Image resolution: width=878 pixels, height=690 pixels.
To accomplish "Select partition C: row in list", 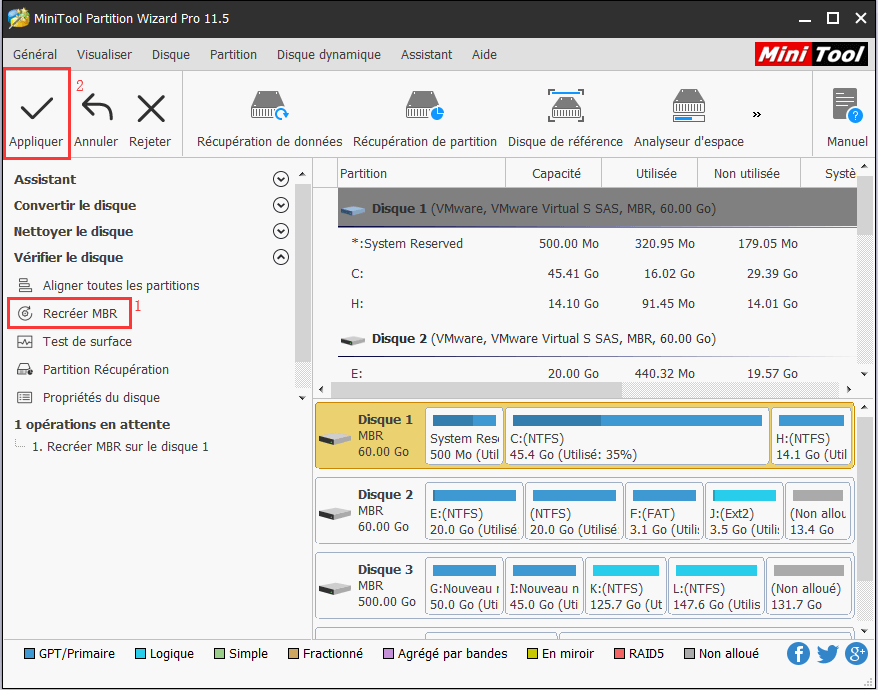I will tap(597, 273).
